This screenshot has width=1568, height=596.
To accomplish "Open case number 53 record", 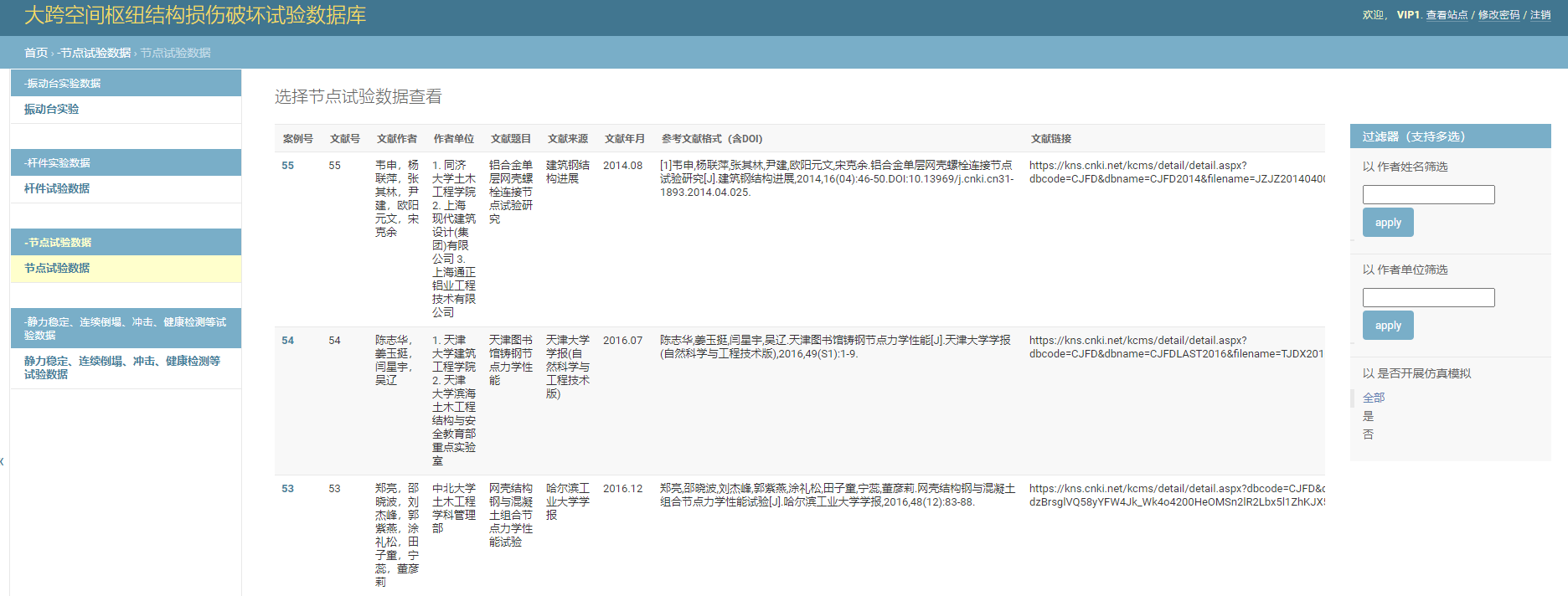I will 287,489.
